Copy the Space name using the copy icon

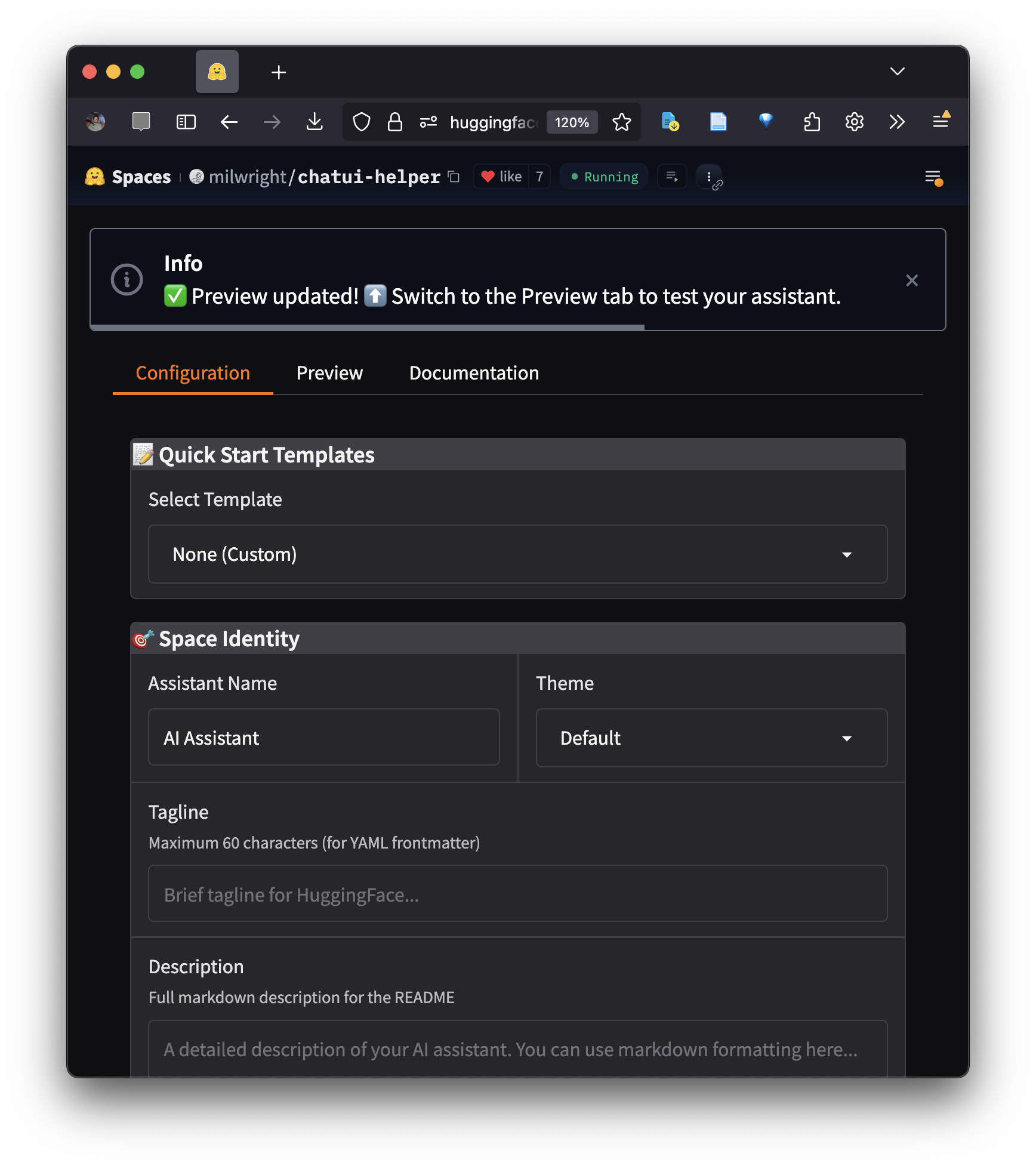coord(454,177)
